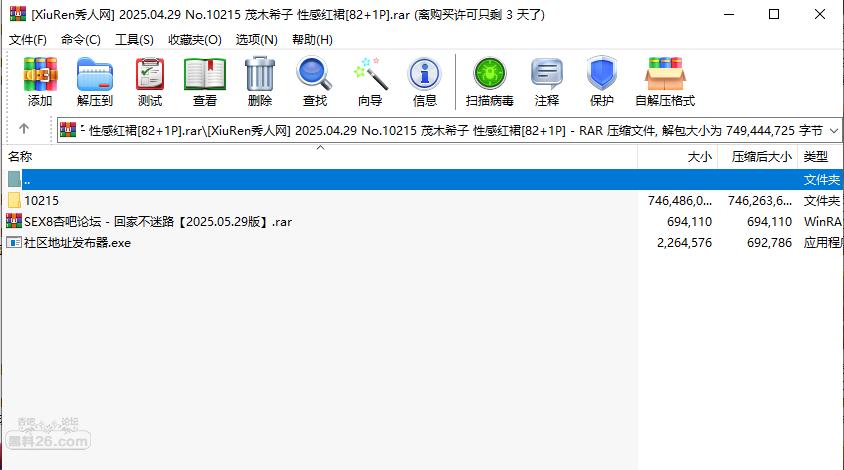Click the WinRAR icon in the title bar
This screenshot has width=844, height=470.
click(x=18, y=13)
